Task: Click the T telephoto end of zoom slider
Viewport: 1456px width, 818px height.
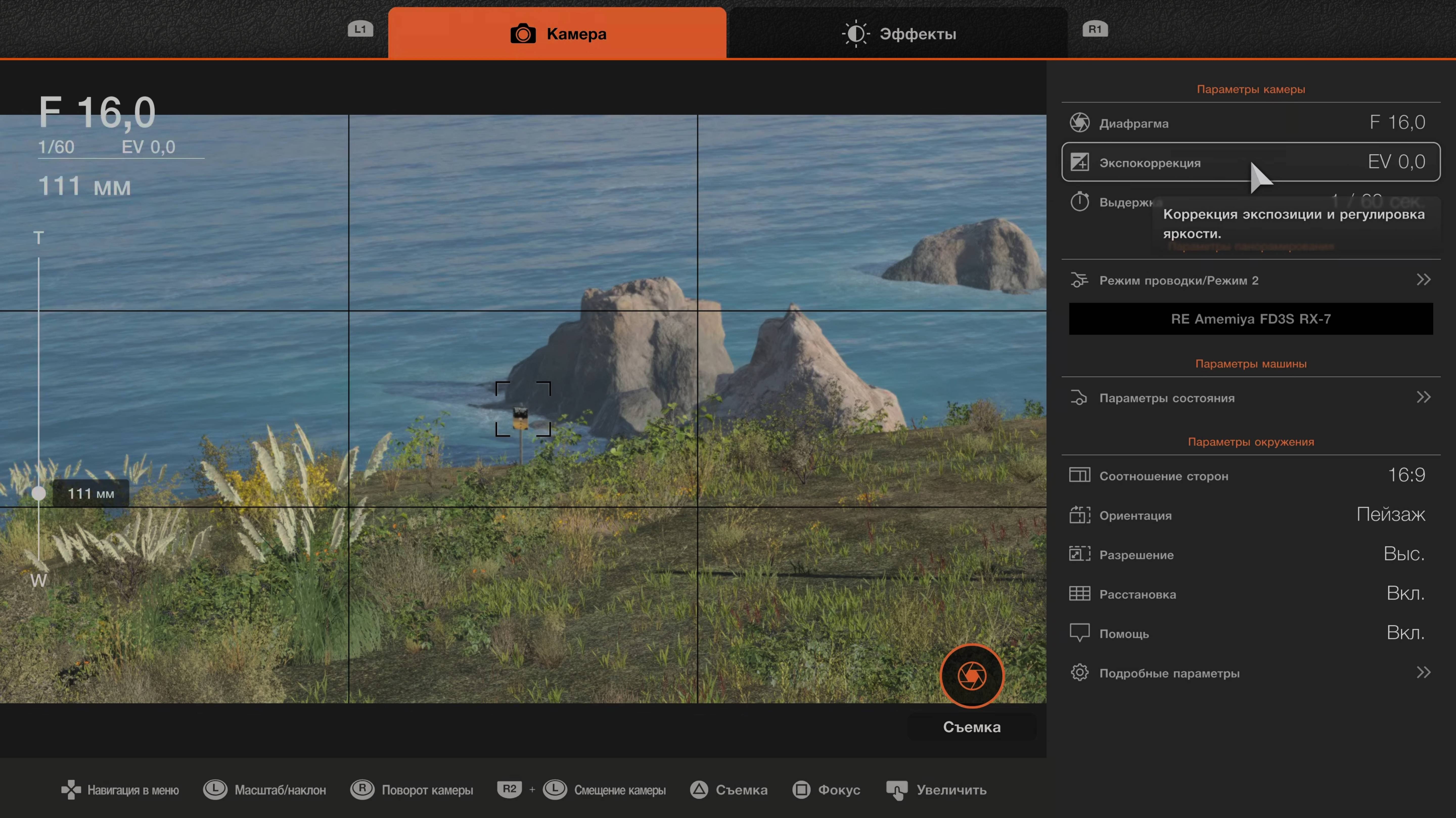Action: tap(38, 237)
